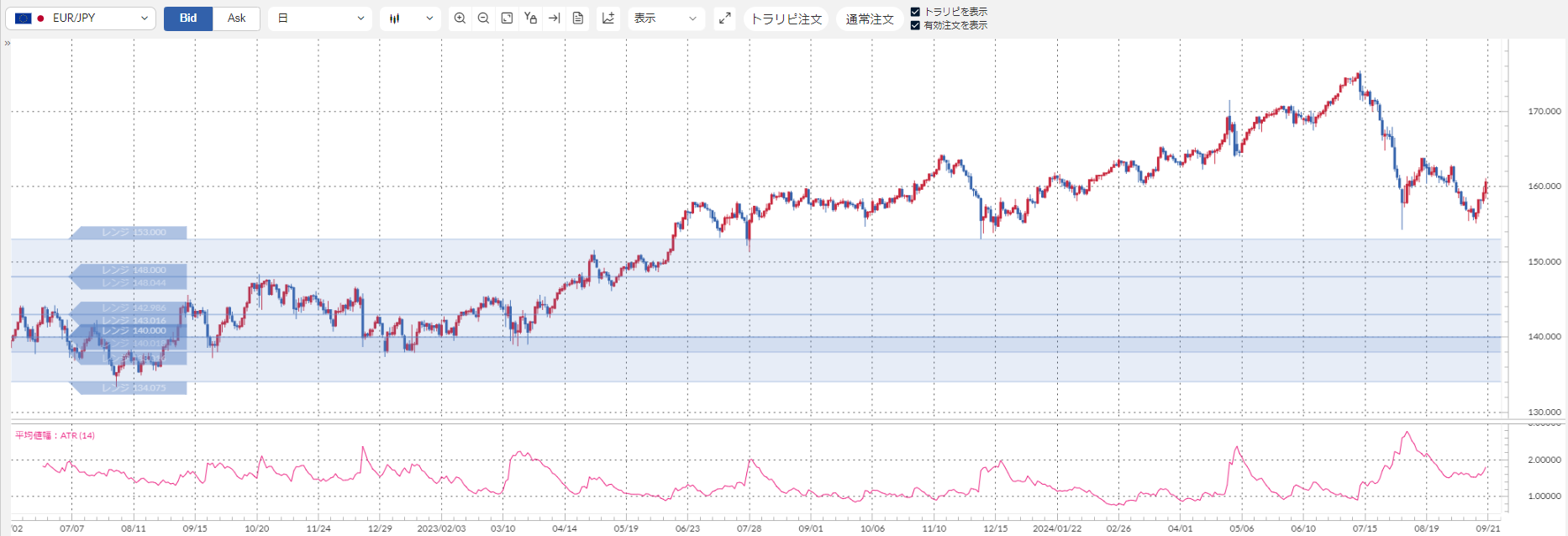Click the 通常注文 button
The image size is (1568, 536).
click(869, 19)
